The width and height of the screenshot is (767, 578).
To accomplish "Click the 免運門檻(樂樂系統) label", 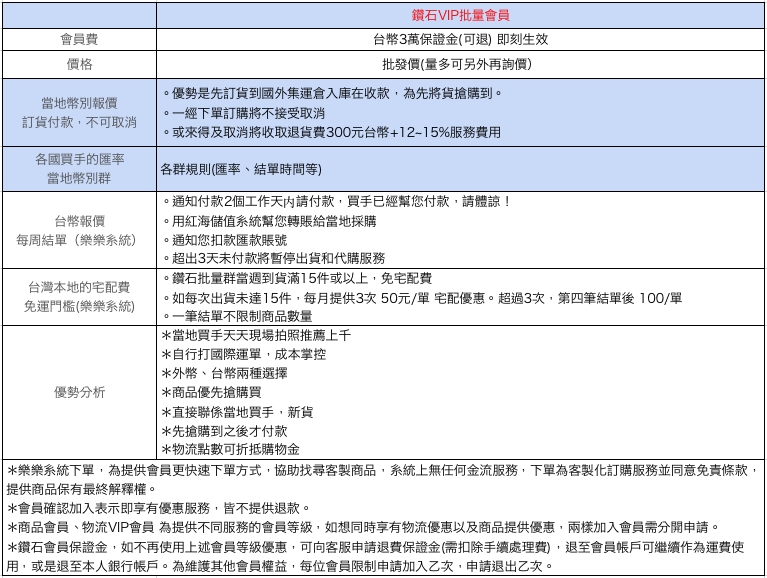I will click(x=79, y=306).
